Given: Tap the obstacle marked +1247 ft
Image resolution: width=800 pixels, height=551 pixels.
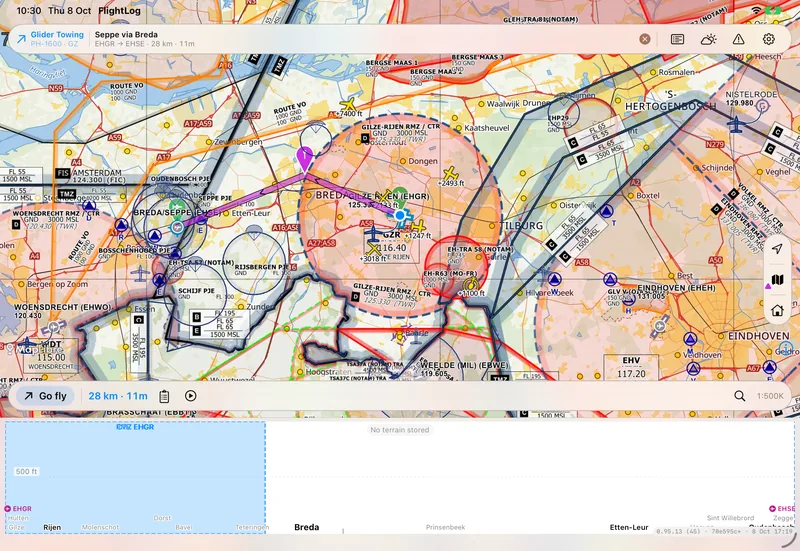Looking at the screenshot, I should coord(418,227).
